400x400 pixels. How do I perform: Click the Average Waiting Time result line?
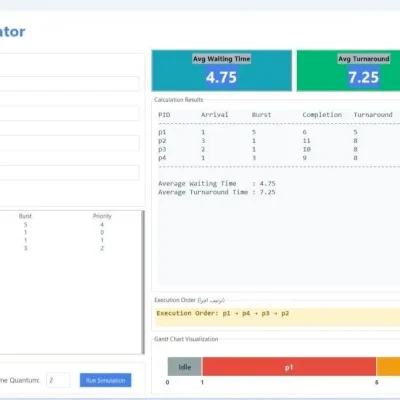pos(217,184)
